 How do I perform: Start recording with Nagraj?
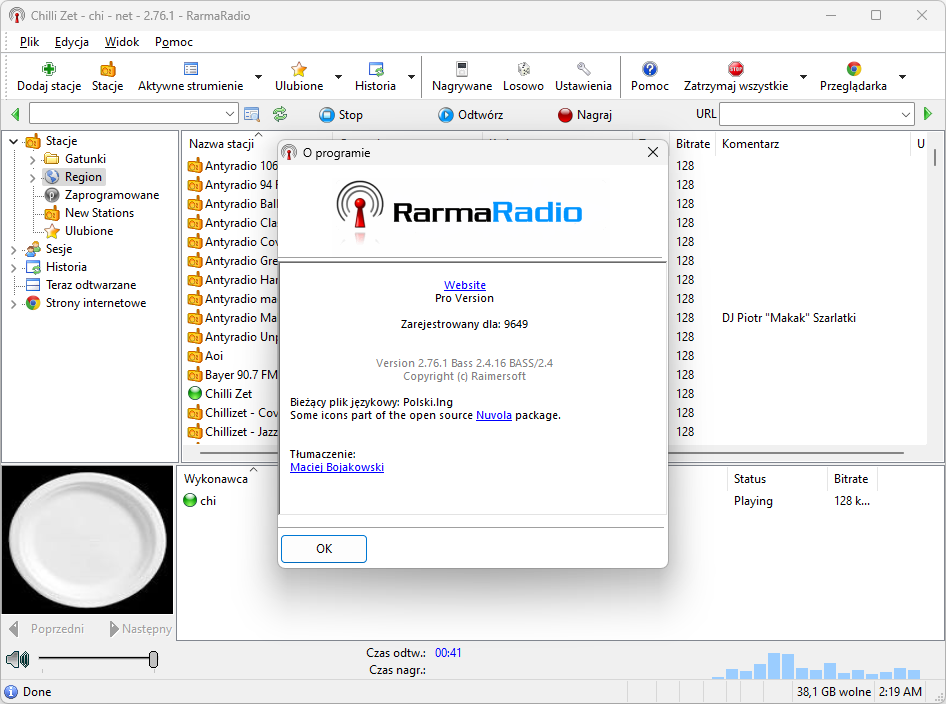pyautogui.click(x=585, y=115)
